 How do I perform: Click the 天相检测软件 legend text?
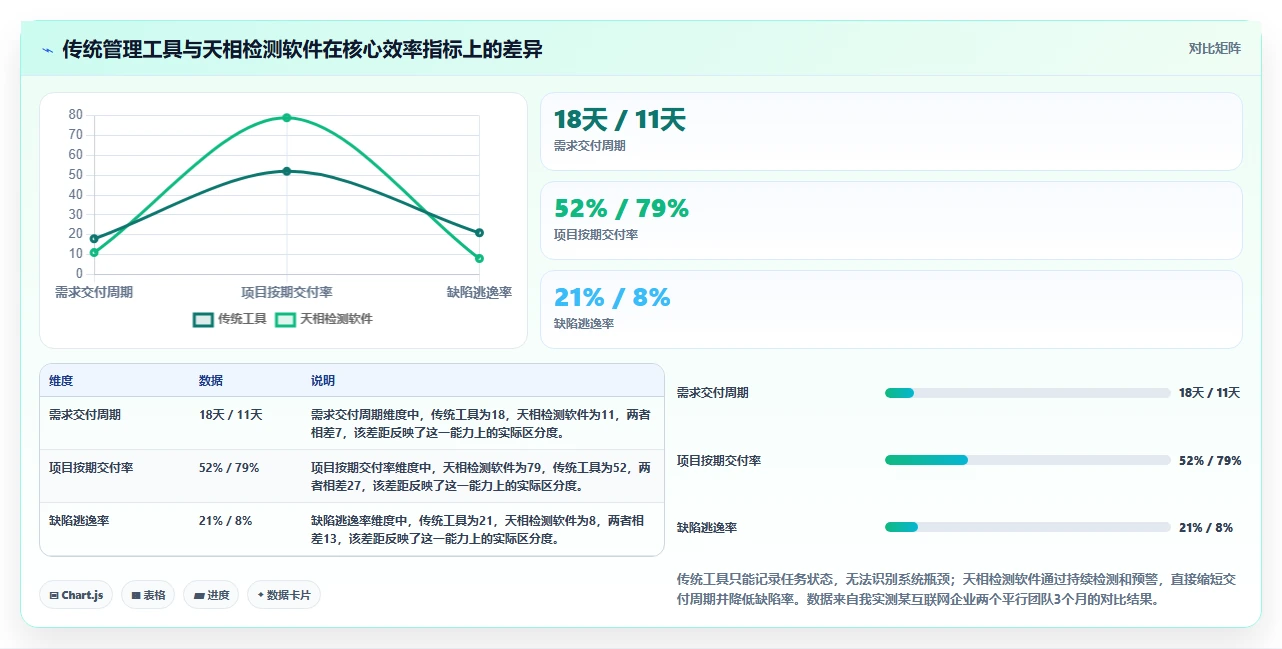[x=336, y=319]
